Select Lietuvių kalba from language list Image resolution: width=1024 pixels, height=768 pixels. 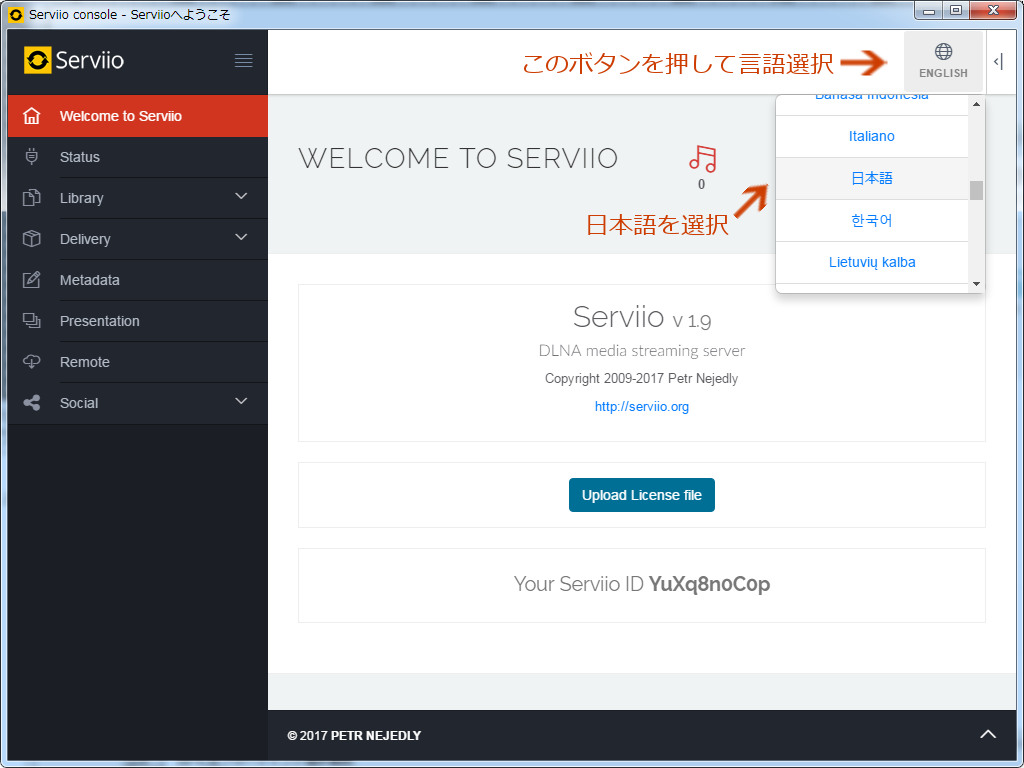(871, 262)
